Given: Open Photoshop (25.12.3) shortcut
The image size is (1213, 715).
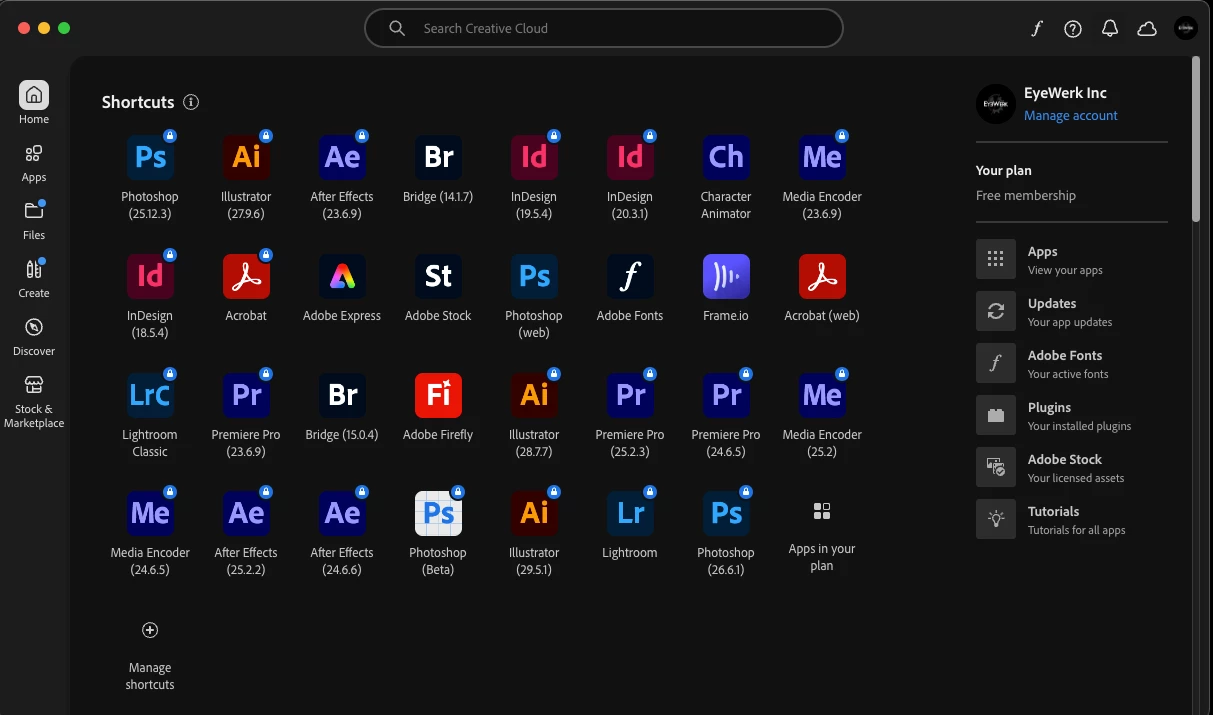Looking at the screenshot, I should pyautogui.click(x=150, y=157).
